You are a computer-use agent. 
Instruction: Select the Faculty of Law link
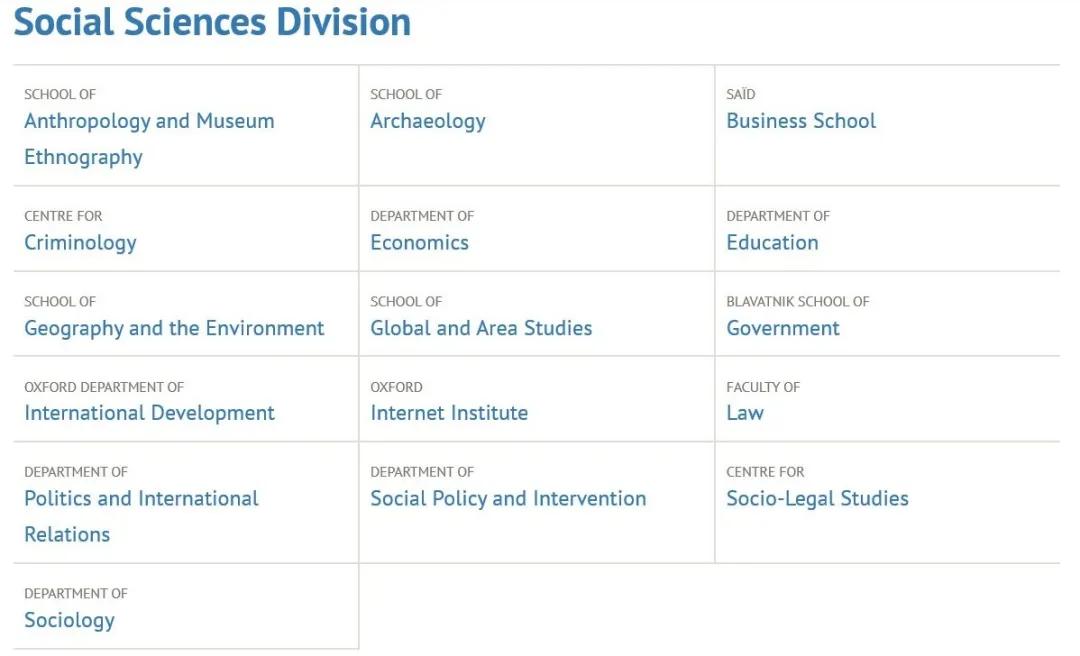click(x=745, y=414)
